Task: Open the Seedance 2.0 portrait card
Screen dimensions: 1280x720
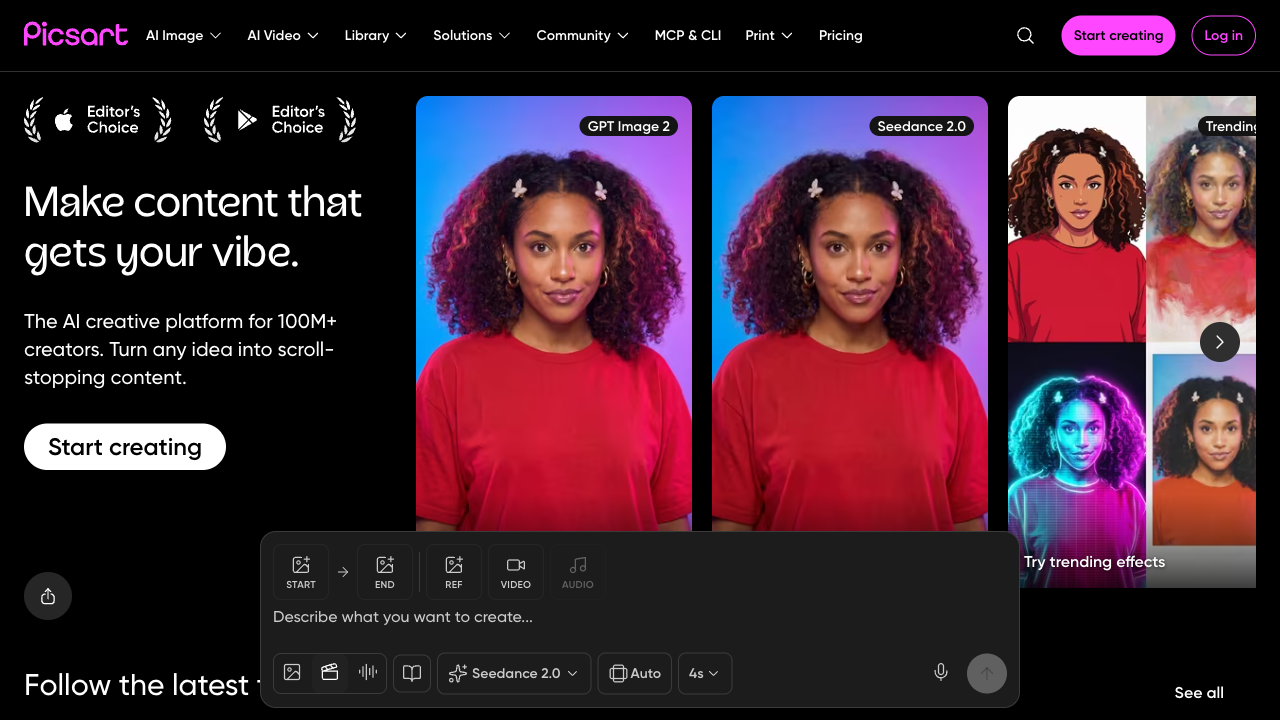Action: click(x=850, y=315)
